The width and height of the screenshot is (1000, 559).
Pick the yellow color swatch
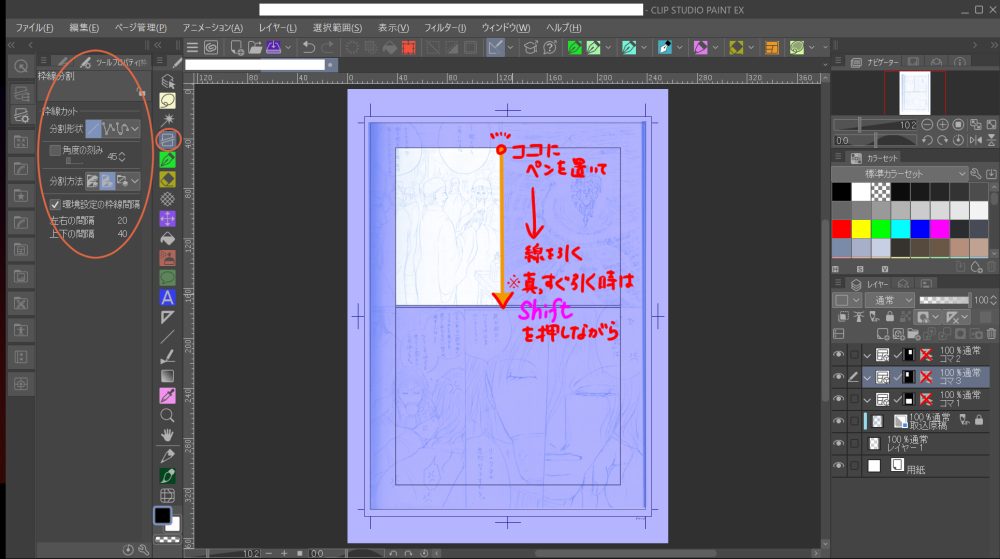pyautogui.click(x=861, y=229)
